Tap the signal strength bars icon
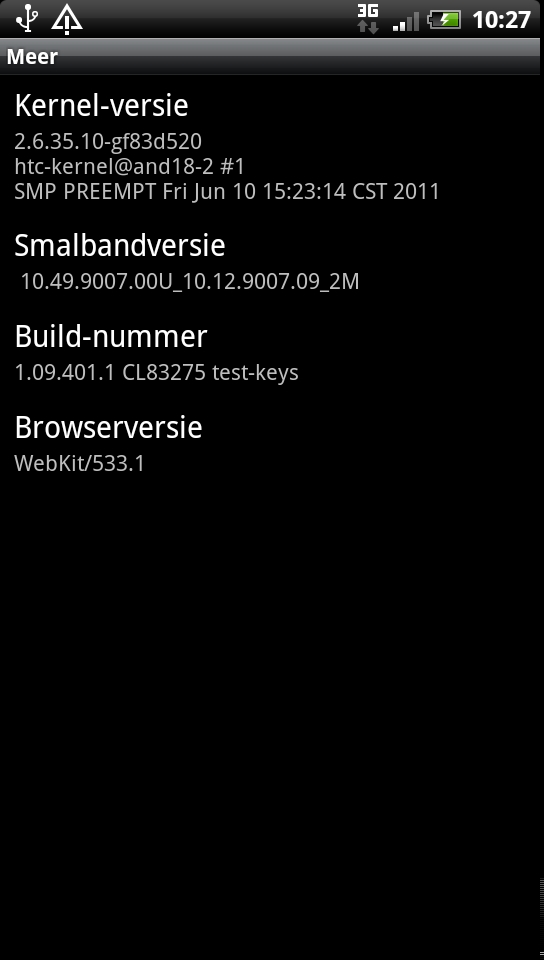 [x=406, y=21]
